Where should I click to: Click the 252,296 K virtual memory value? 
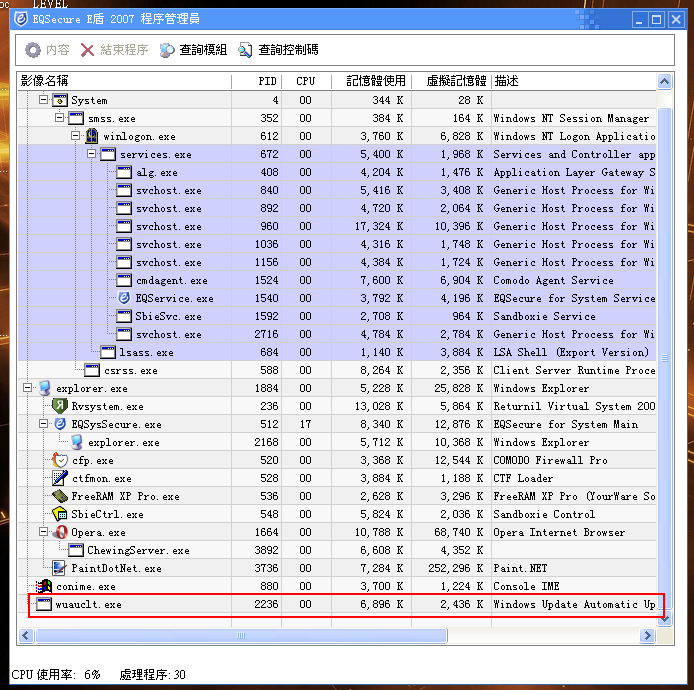pos(456,568)
